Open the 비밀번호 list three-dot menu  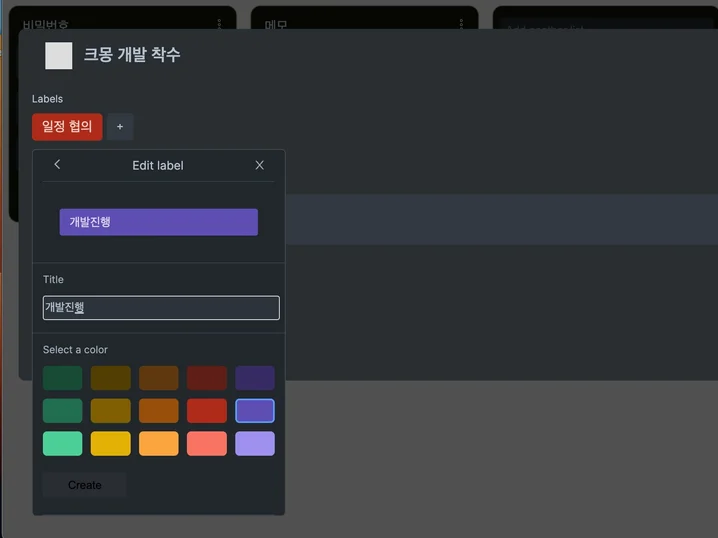219,22
